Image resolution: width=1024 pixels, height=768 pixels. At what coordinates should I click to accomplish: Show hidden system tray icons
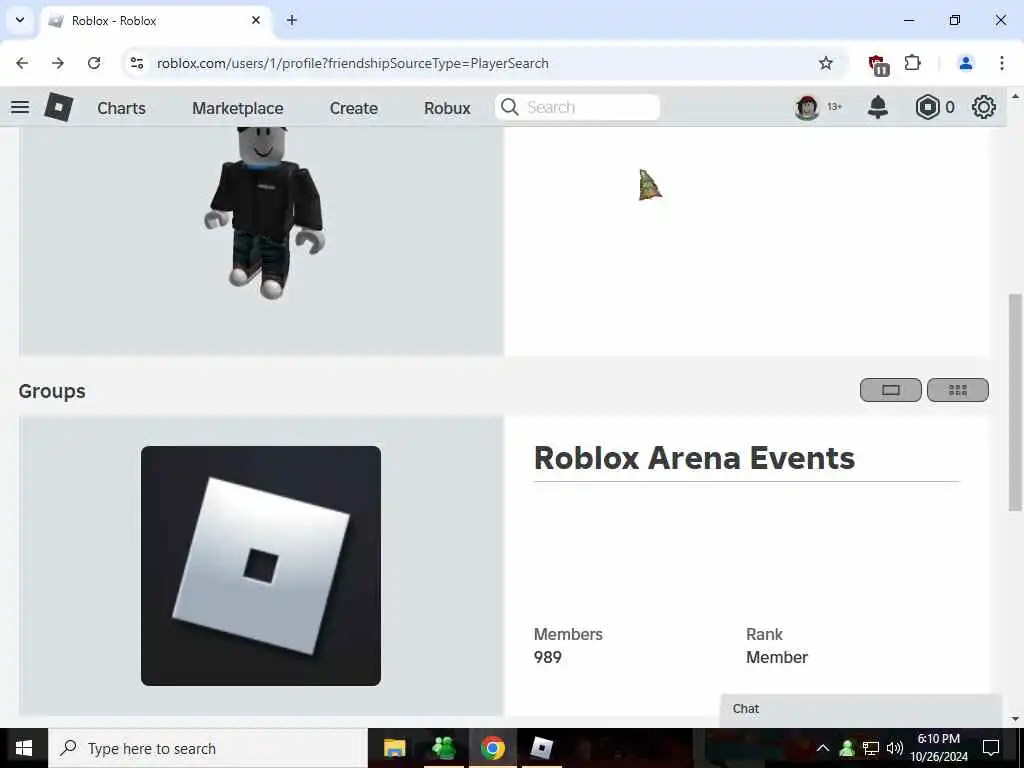[823, 748]
